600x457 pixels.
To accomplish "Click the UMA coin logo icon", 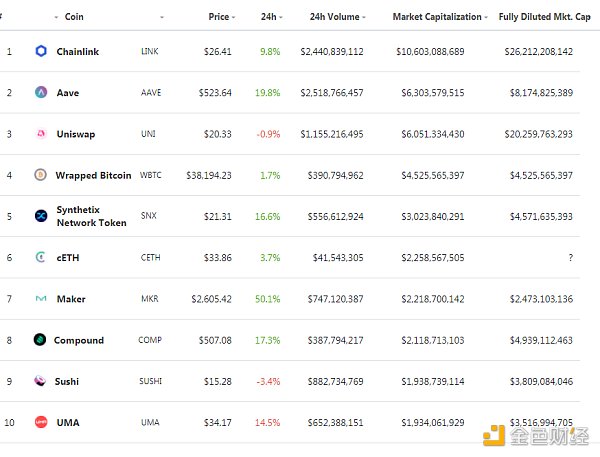I will pyautogui.click(x=41, y=422).
